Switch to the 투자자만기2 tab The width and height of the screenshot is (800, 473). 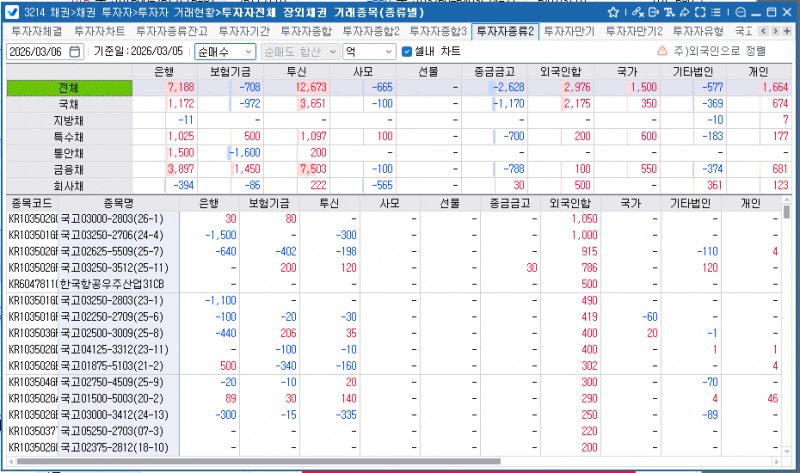pos(634,32)
